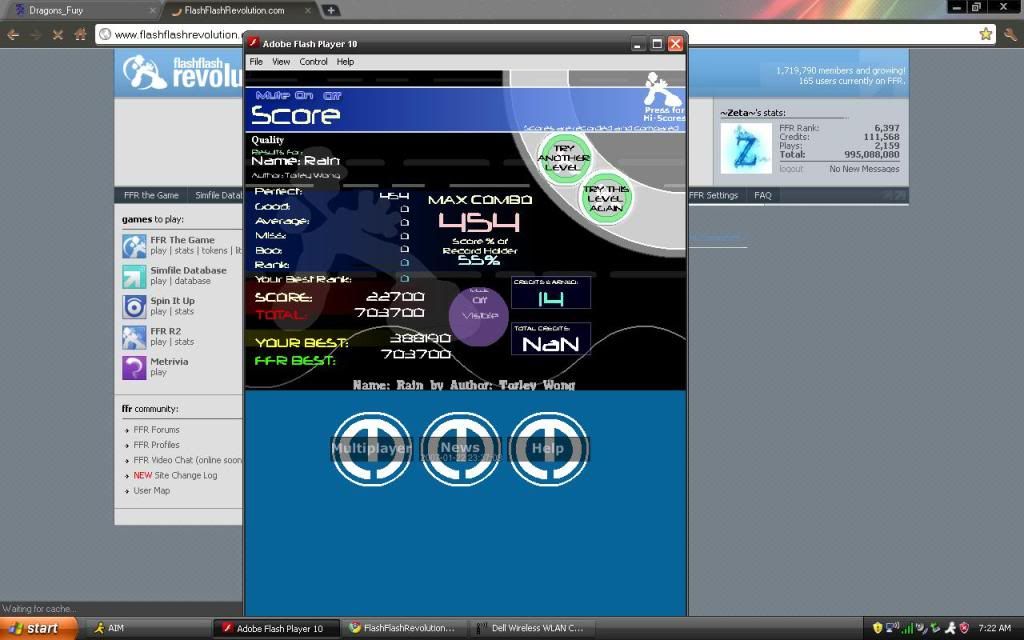Image resolution: width=1024 pixels, height=640 pixels.
Task: Open the browser wrench settings menu
Action: point(1009,34)
